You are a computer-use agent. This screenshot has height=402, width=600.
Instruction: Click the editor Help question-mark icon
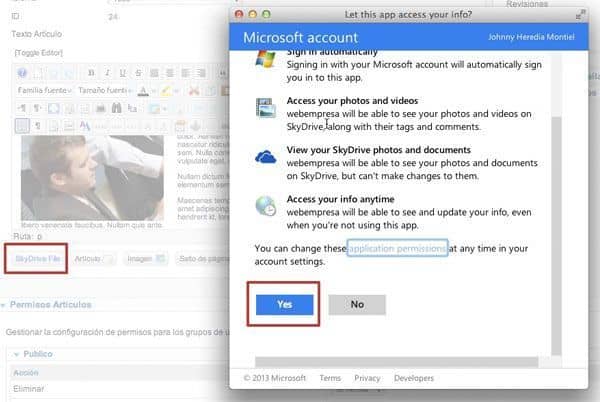point(22,73)
